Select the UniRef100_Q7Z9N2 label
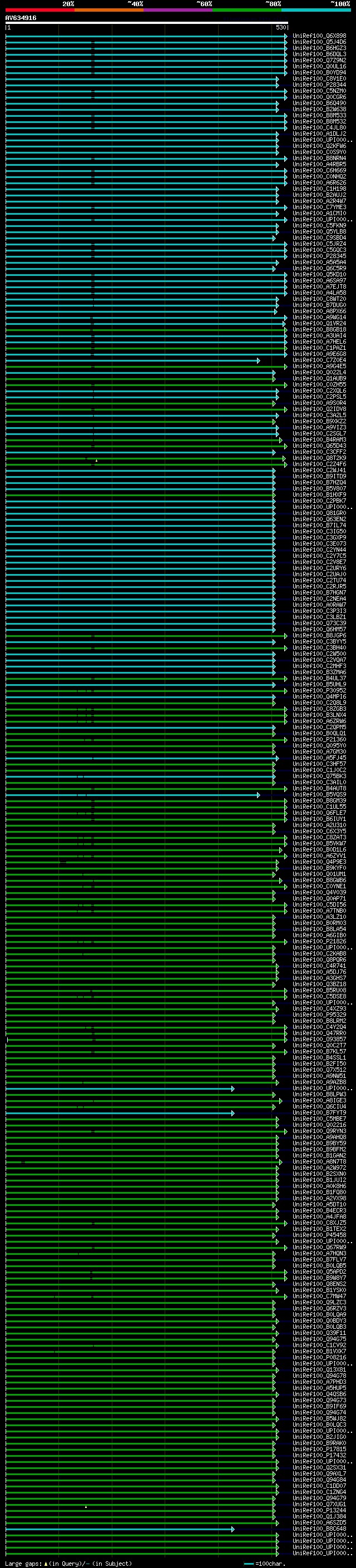The image size is (356, 1568). tap(319, 60)
